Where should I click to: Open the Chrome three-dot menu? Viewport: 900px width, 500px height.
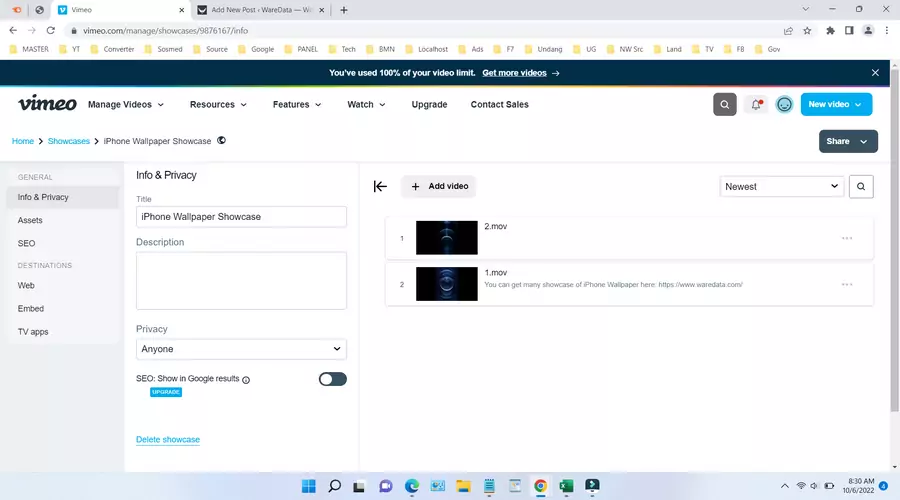pos(887,30)
